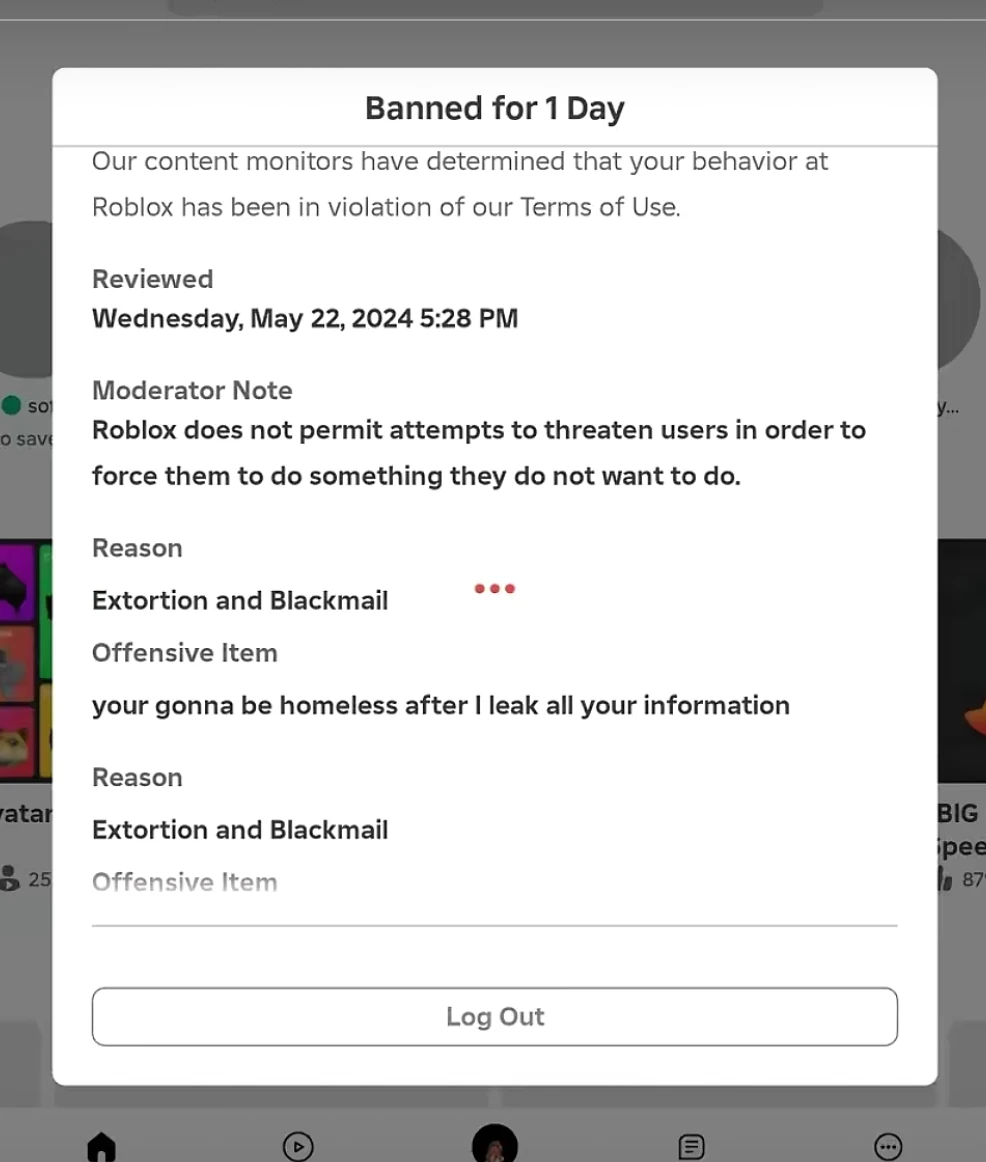This screenshot has height=1162, width=986.
Task: Click the 'BIG' game title on right
Action: pos(958,813)
